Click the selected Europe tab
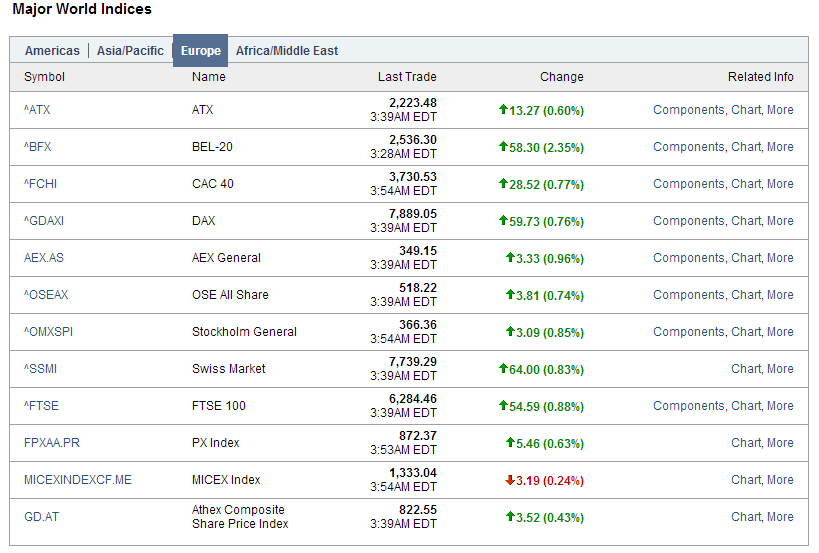 [200, 51]
